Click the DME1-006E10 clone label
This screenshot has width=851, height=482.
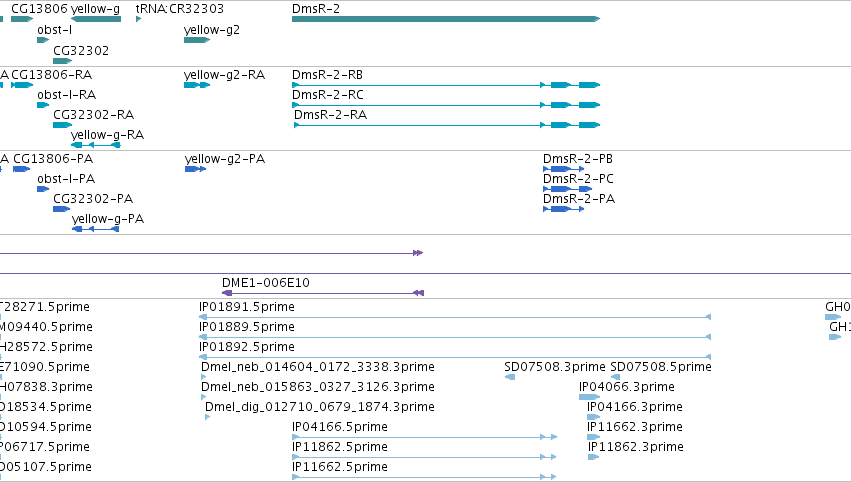click(x=266, y=283)
